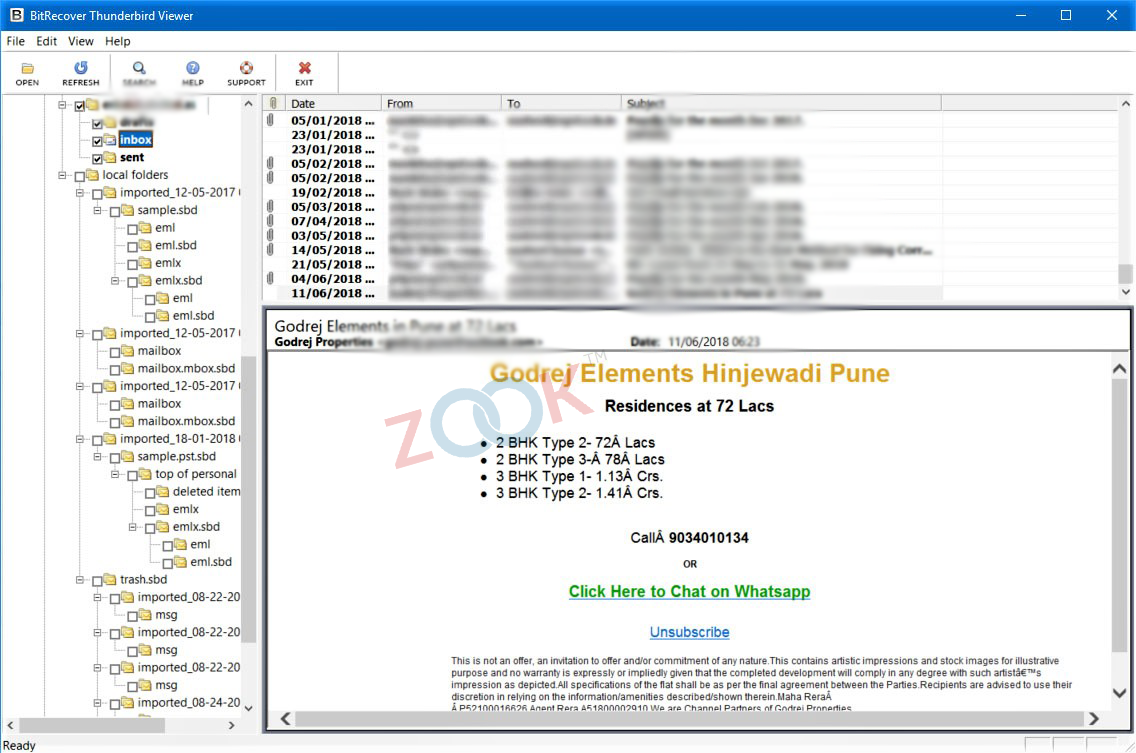Image resolution: width=1136 pixels, height=753 pixels.
Task: Collapse the top of personal node
Action: coord(114,474)
